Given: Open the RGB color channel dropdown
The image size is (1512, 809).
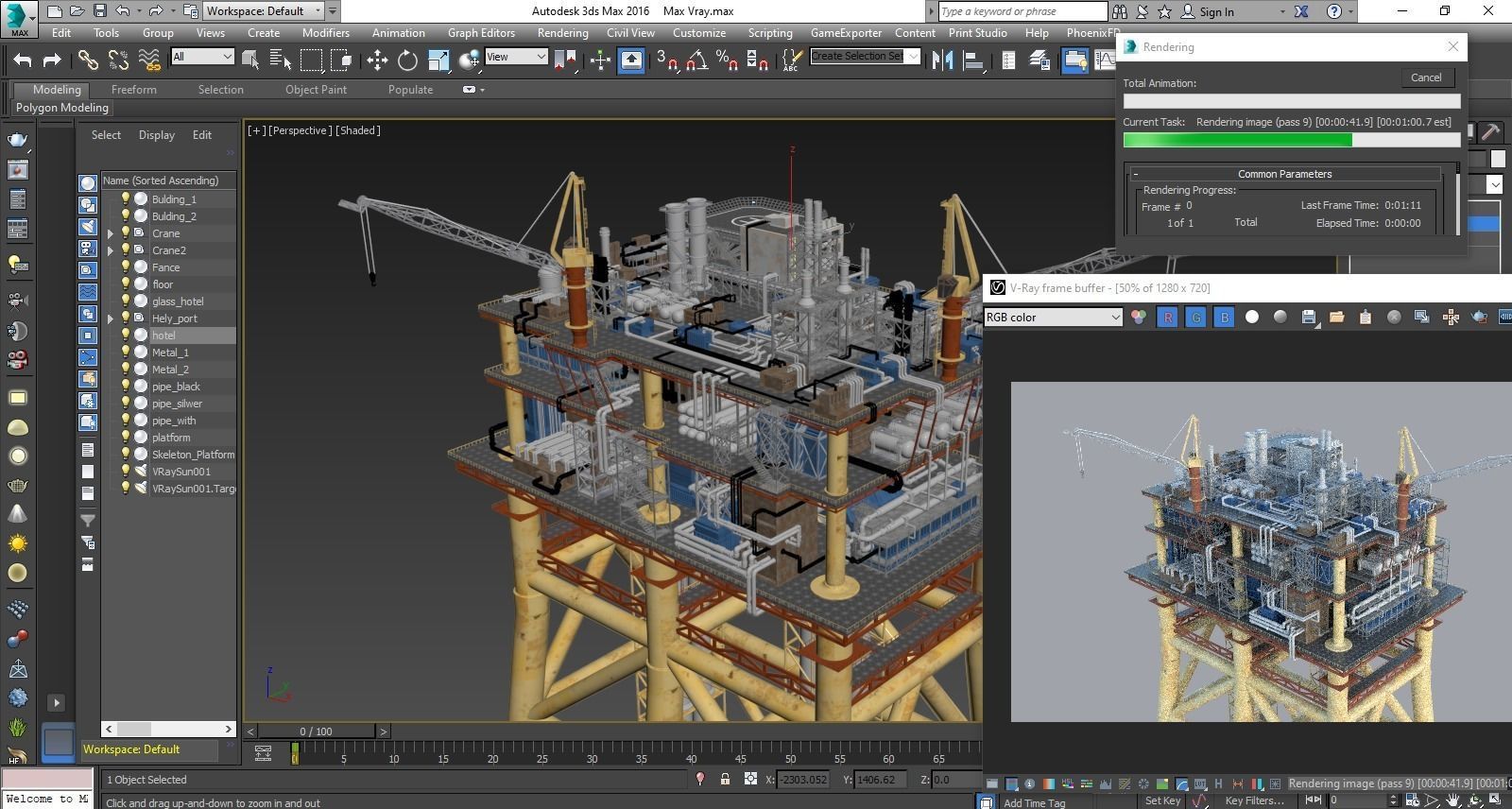Looking at the screenshot, I should click(x=1053, y=318).
